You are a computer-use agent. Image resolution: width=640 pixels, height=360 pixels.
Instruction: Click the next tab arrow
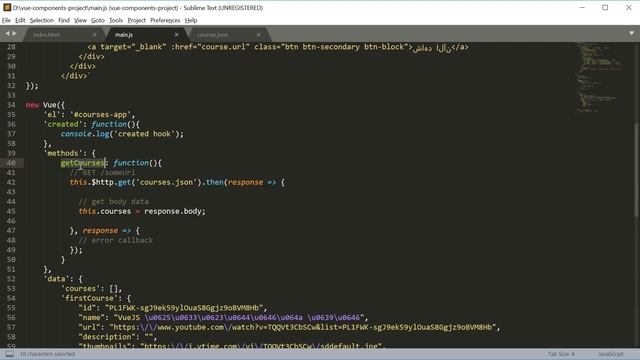pos(14,33)
